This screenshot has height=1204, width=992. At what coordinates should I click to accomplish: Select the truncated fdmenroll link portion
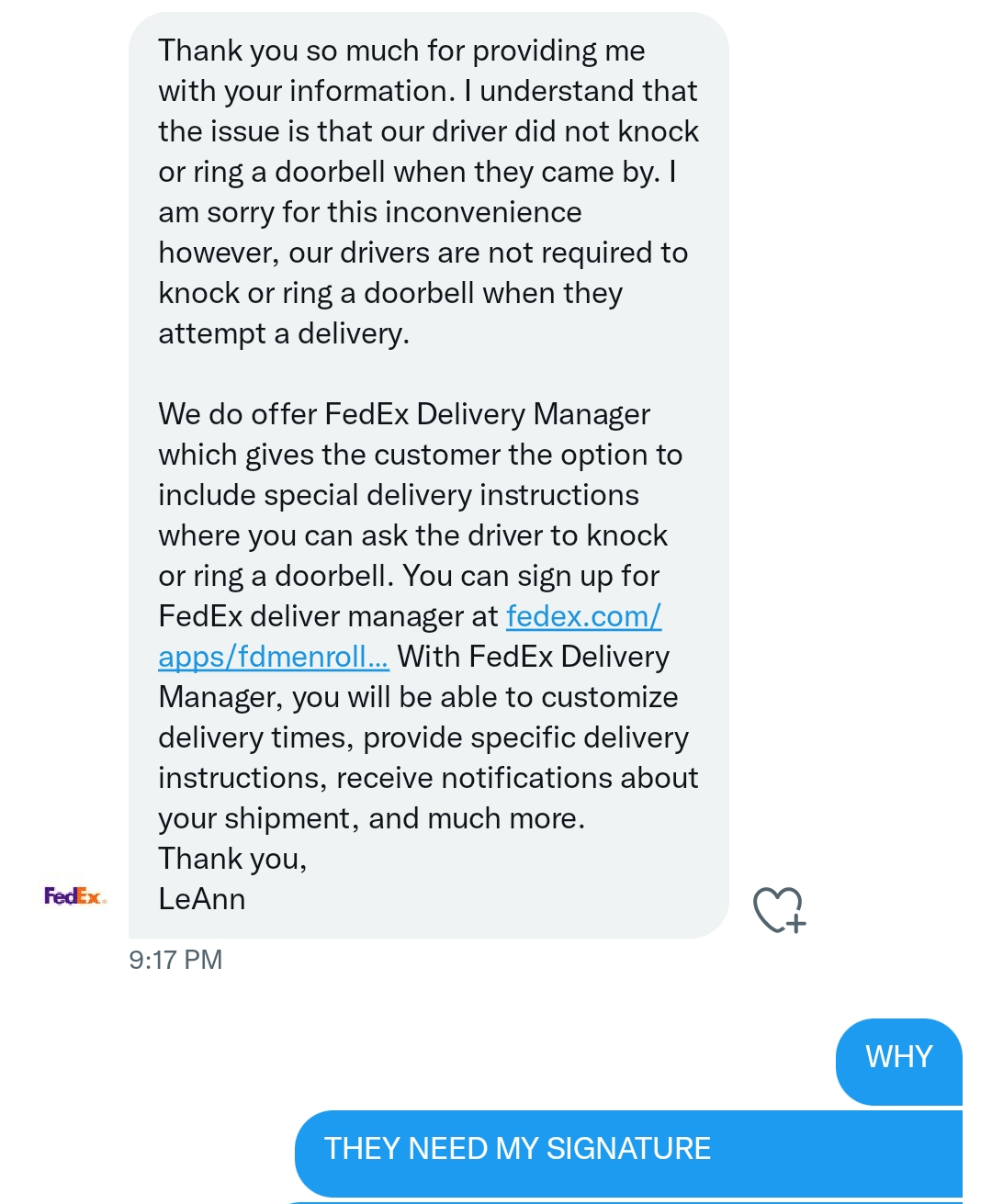[x=273, y=656]
